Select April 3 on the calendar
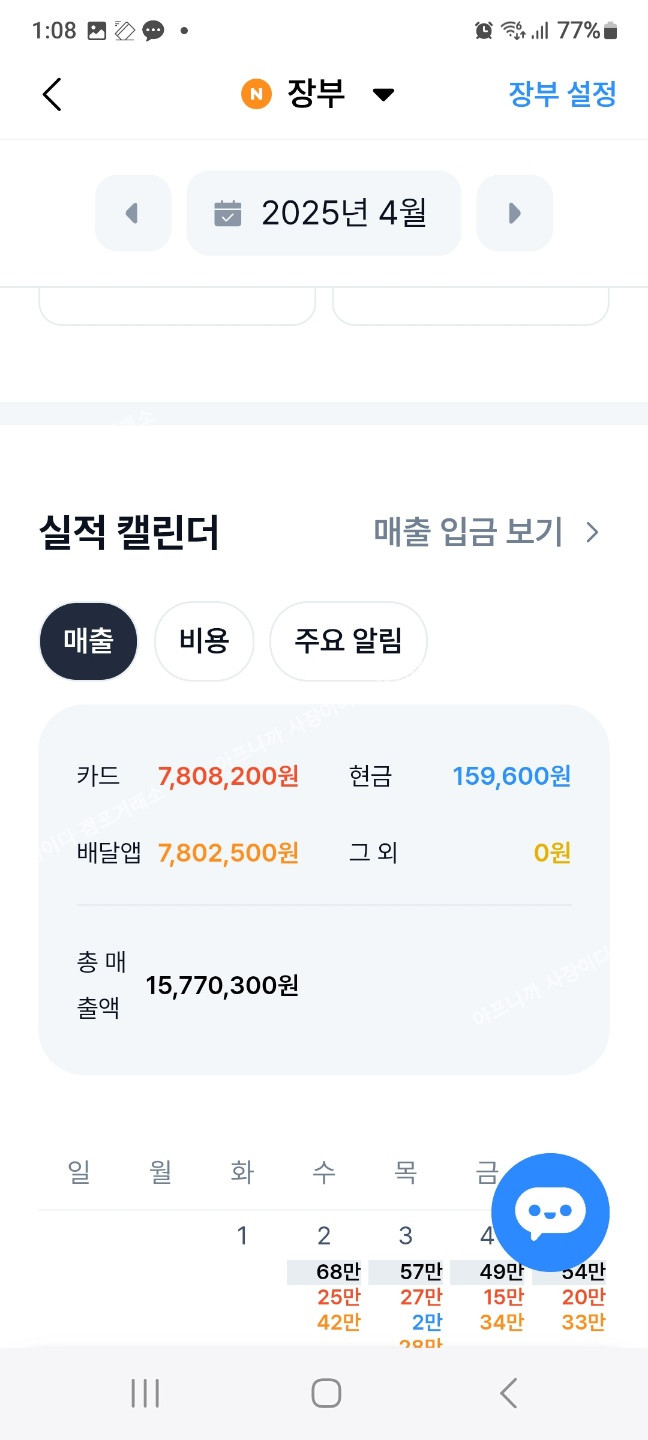Screen dimensions: 648x1440 click(x=405, y=1237)
